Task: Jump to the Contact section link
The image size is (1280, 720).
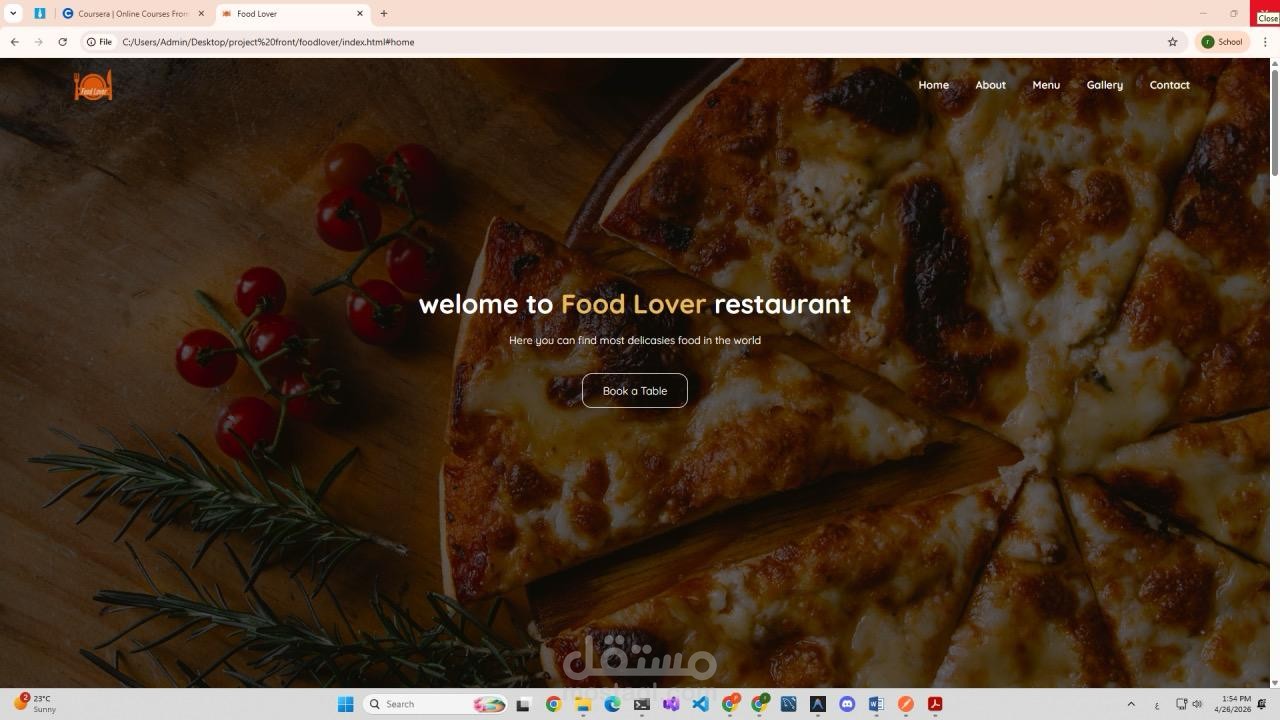Action: coord(1169,85)
